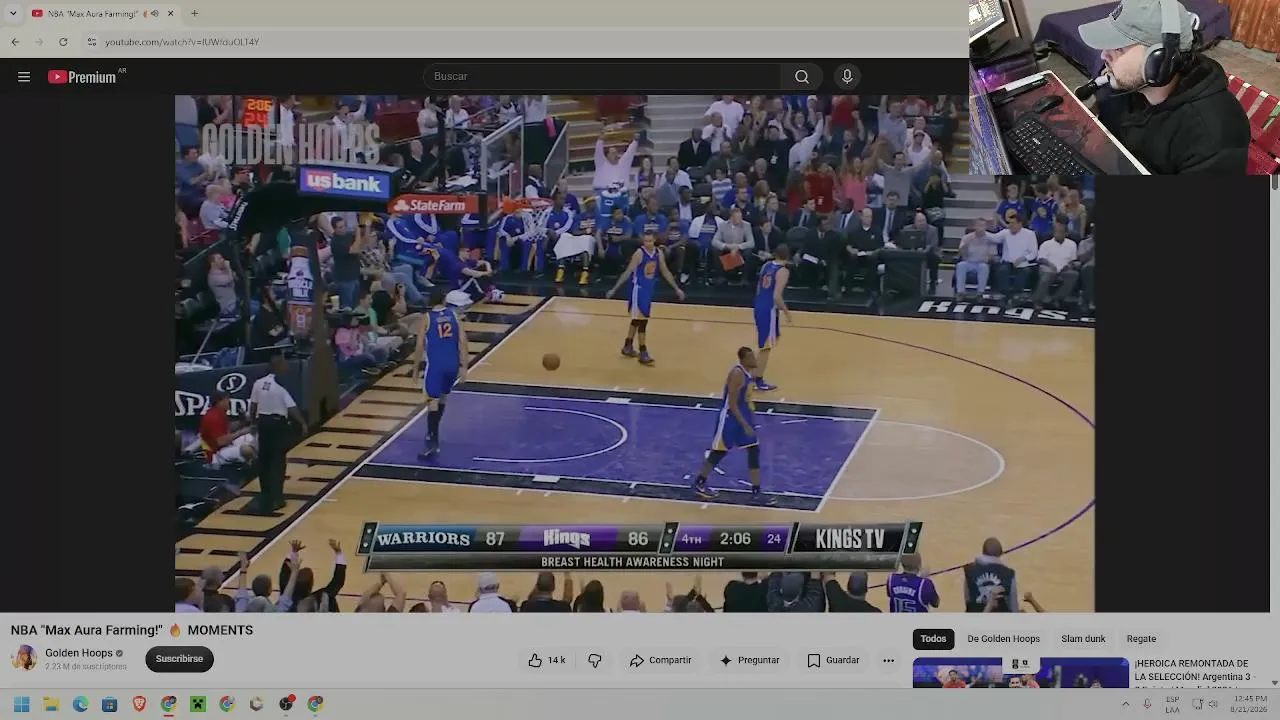This screenshot has width=1280, height=720.
Task: Open the volume speaker tray icon
Action: pos(1213,704)
